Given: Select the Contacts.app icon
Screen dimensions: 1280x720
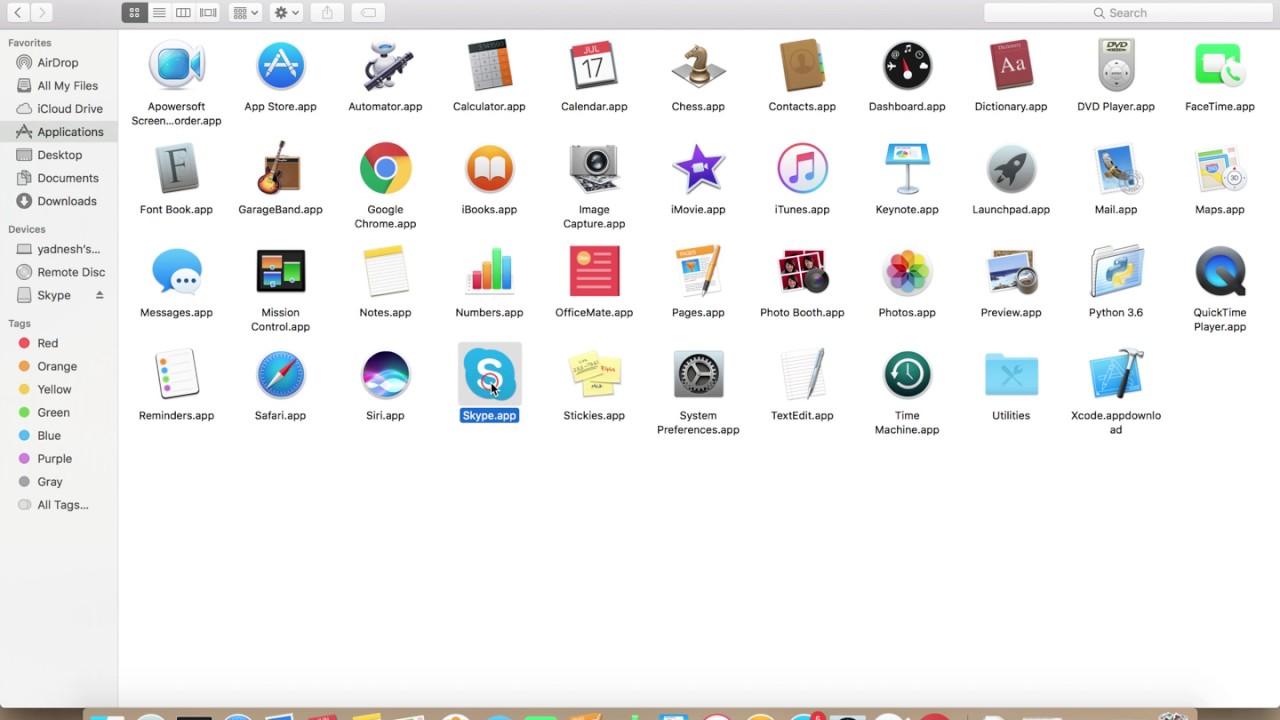Looking at the screenshot, I should pyautogui.click(x=802, y=66).
